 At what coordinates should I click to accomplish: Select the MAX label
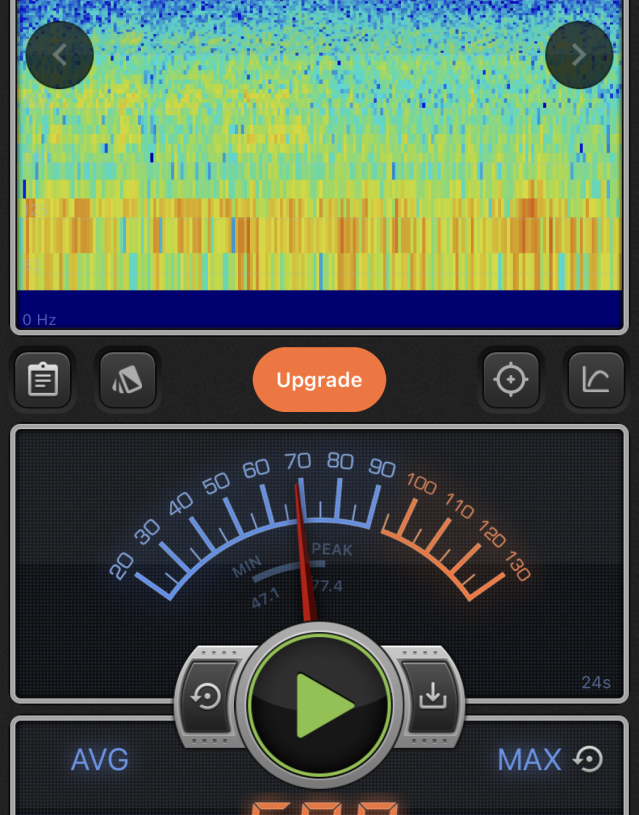(x=529, y=760)
